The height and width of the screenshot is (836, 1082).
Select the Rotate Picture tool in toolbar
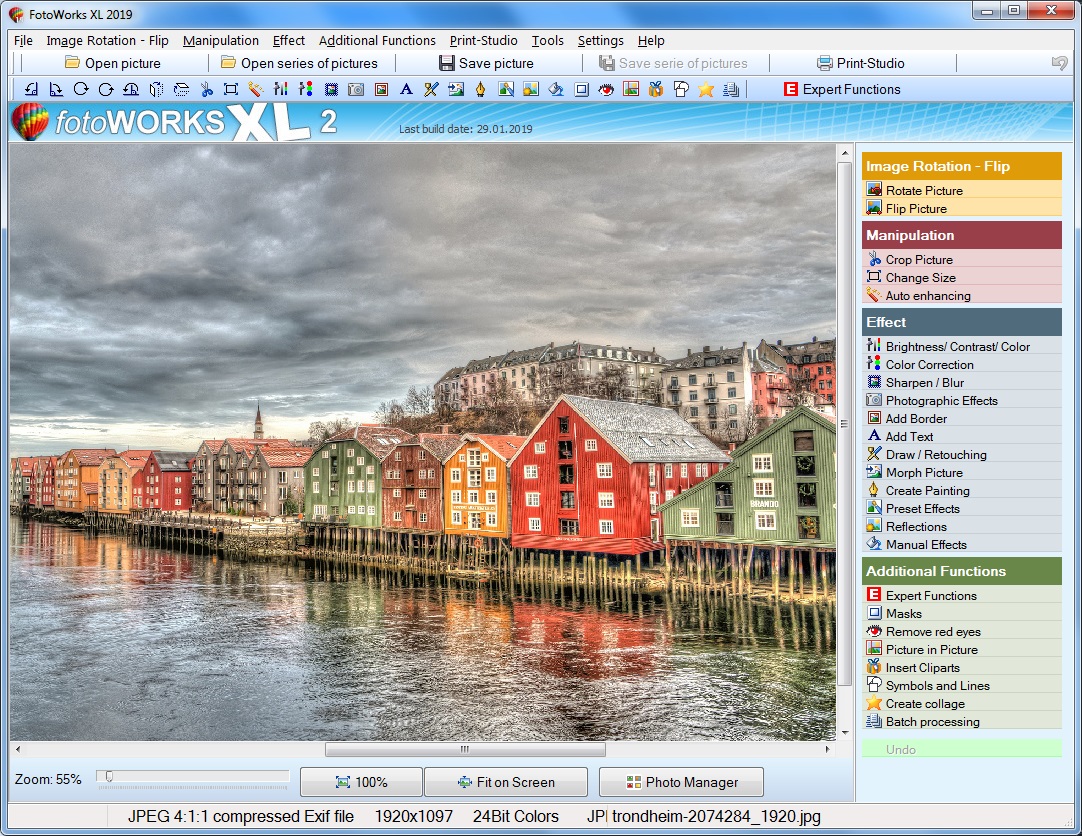(80, 89)
